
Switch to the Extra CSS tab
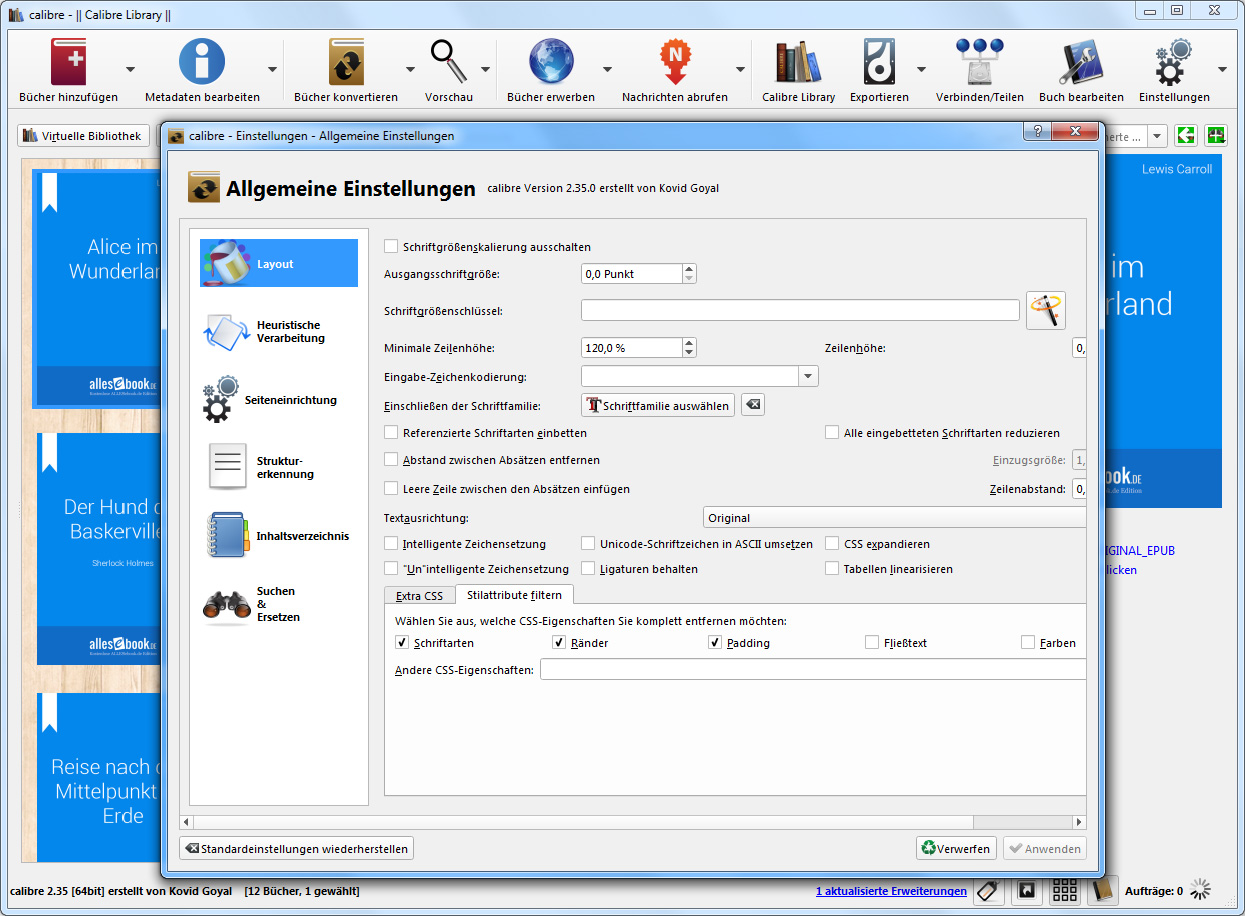pos(419,595)
